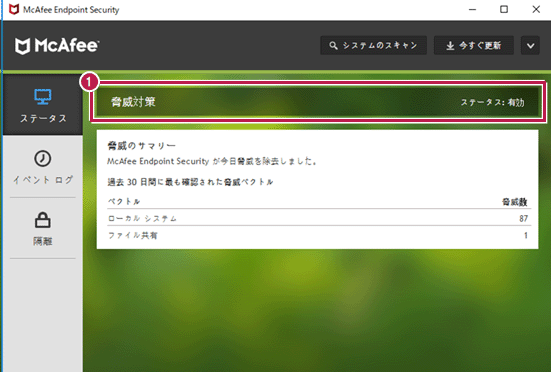
Task: Select the ローカル システム row
Action: pos(319,218)
